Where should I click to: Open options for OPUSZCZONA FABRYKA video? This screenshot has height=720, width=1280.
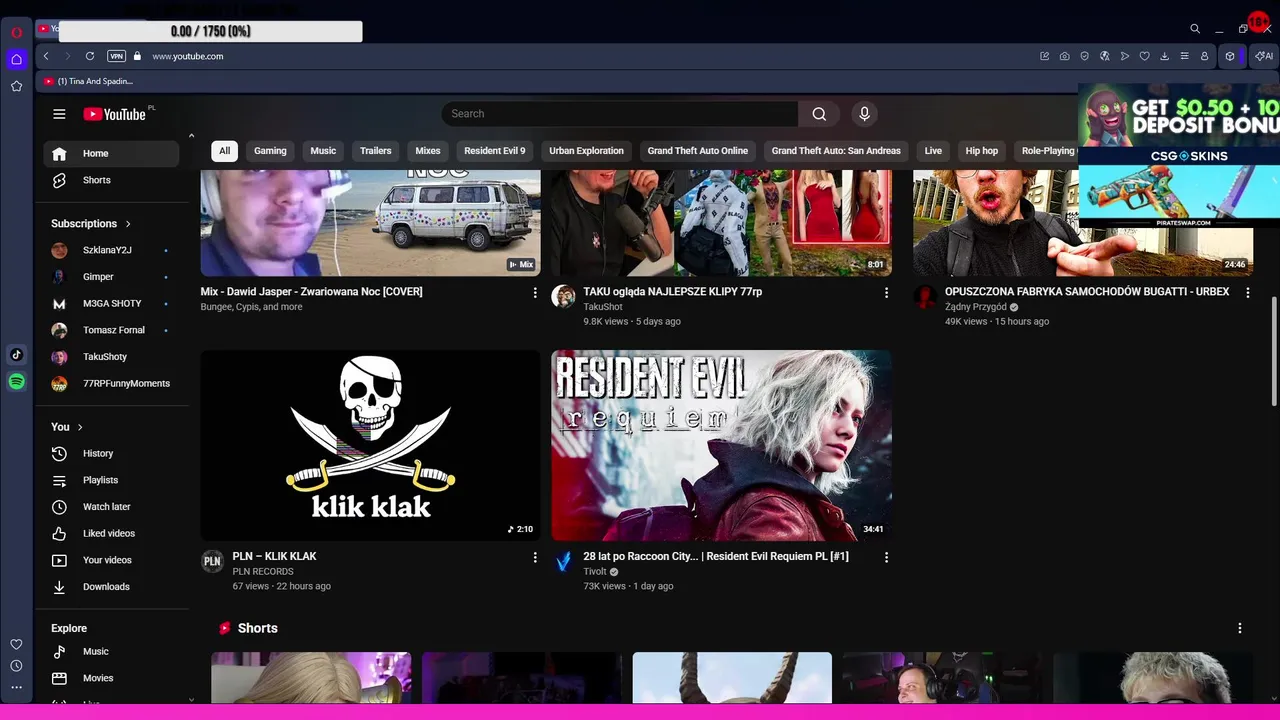coord(1247,293)
